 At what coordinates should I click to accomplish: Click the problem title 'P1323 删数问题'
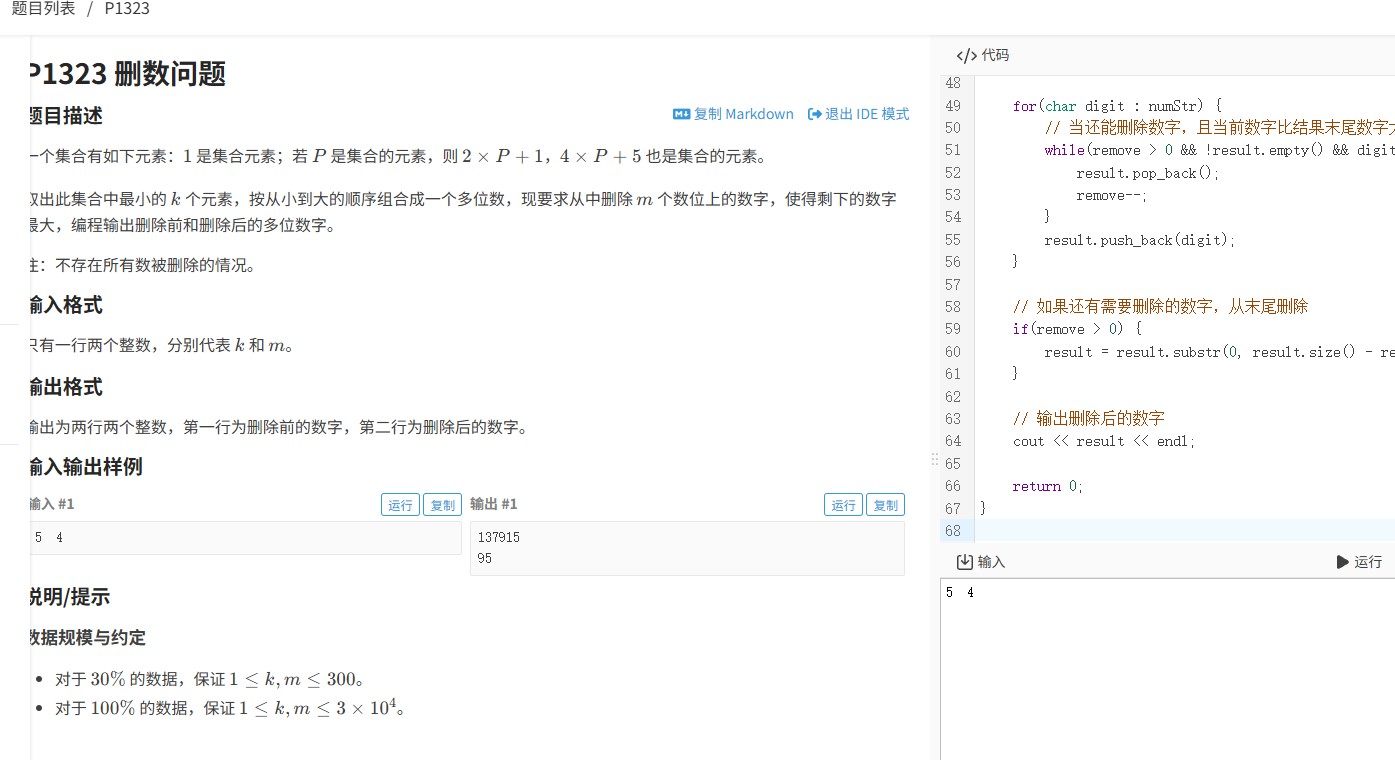128,73
